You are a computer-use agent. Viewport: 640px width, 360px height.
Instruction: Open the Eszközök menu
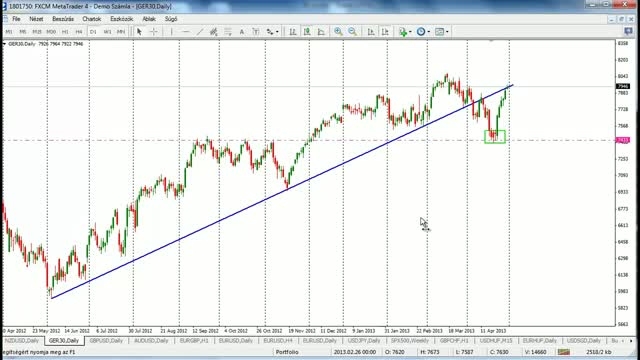122,19
